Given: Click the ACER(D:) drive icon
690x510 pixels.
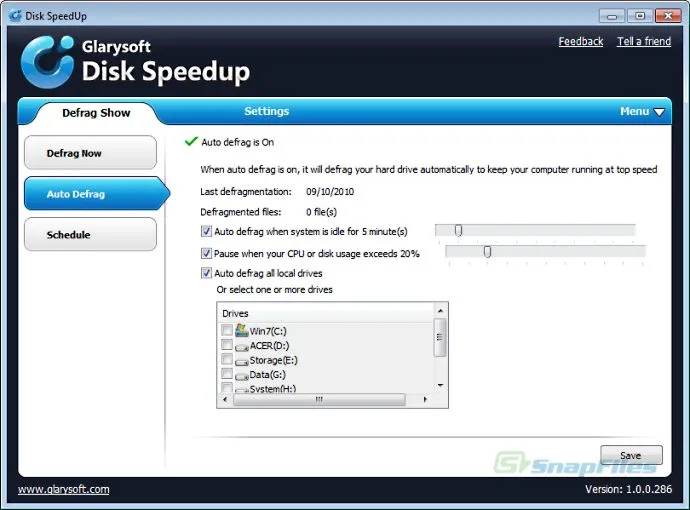Looking at the screenshot, I should (242, 347).
